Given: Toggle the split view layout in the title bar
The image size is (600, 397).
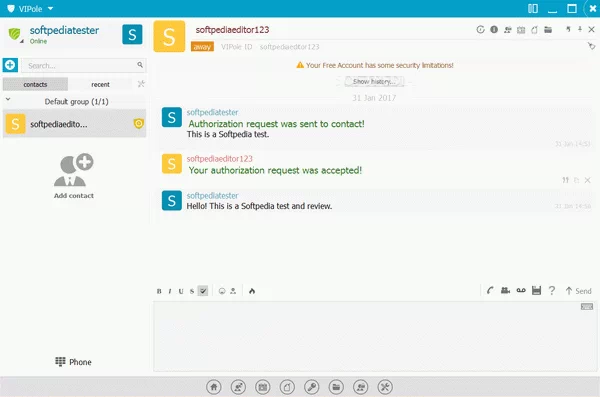Looking at the screenshot, I should pos(533,8).
